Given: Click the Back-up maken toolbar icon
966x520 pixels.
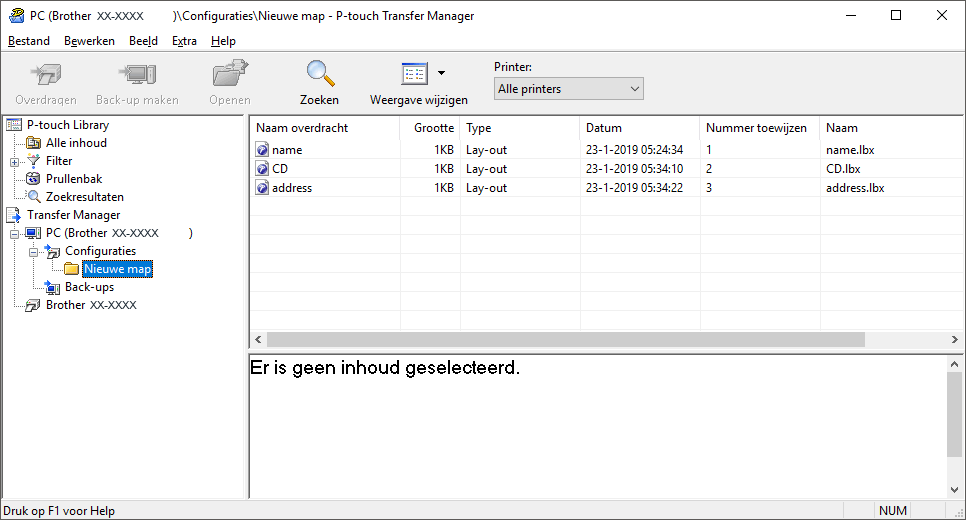Looking at the screenshot, I should pyautogui.click(x=137, y=75).
